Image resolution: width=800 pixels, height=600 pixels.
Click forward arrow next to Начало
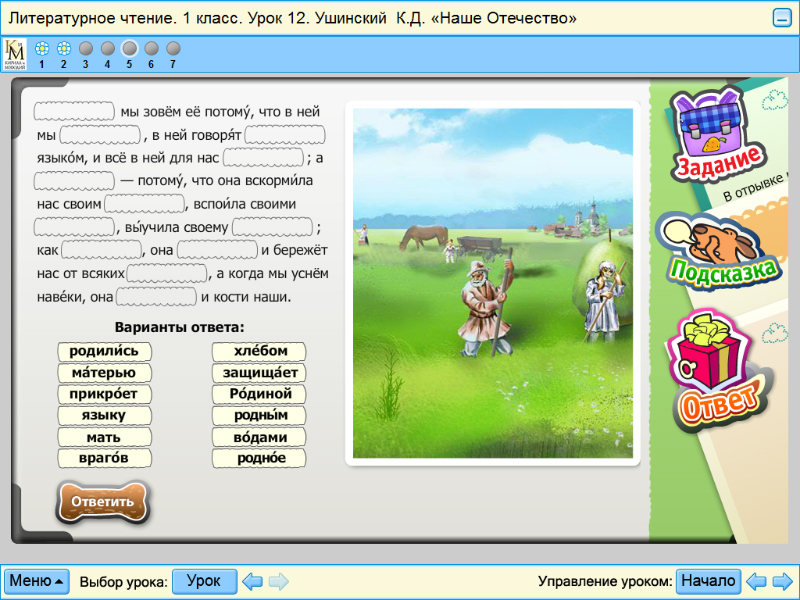point(782,581)
